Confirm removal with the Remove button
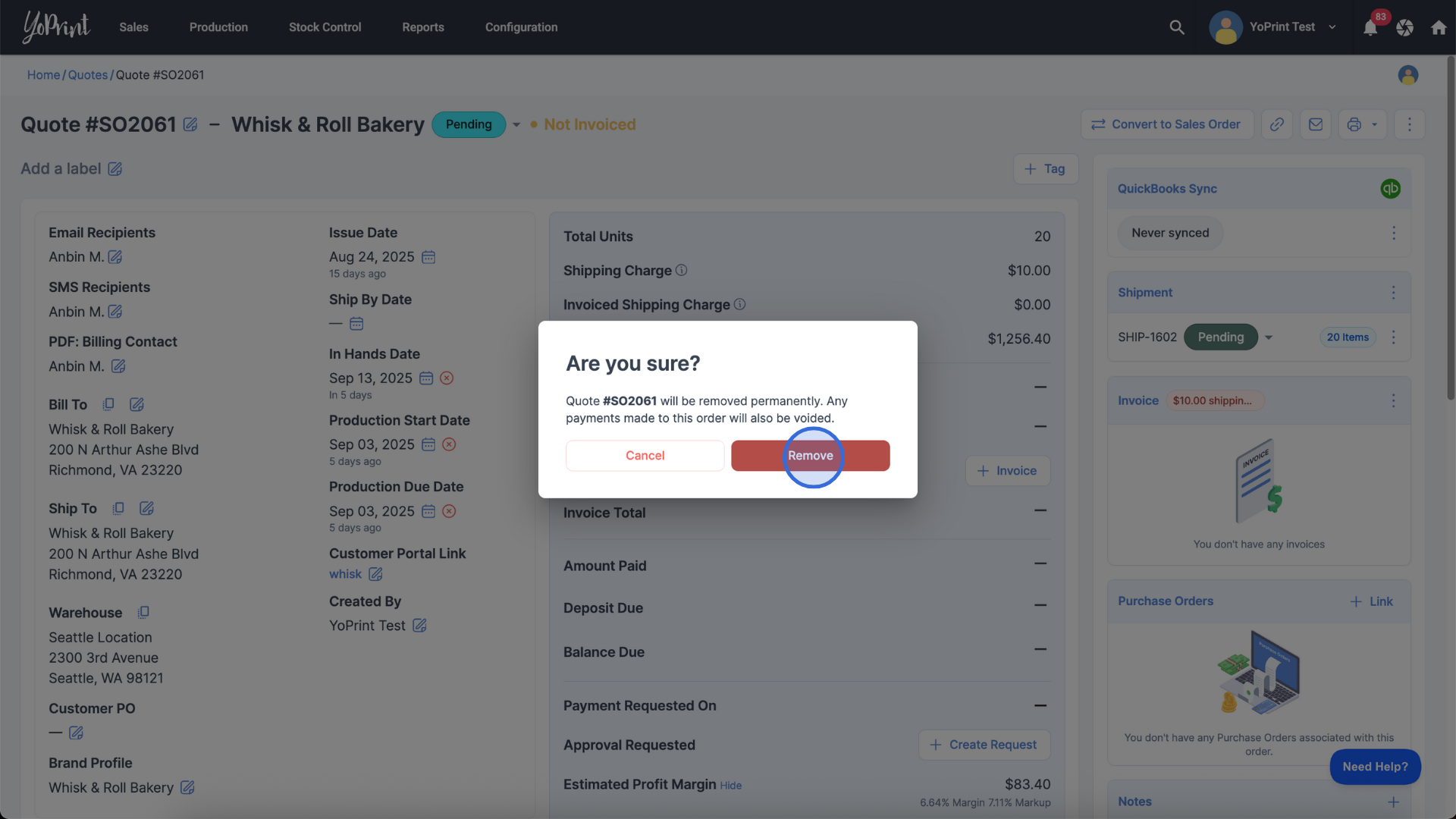This screenshot has height=819, width=1456. tap(810, 456)
